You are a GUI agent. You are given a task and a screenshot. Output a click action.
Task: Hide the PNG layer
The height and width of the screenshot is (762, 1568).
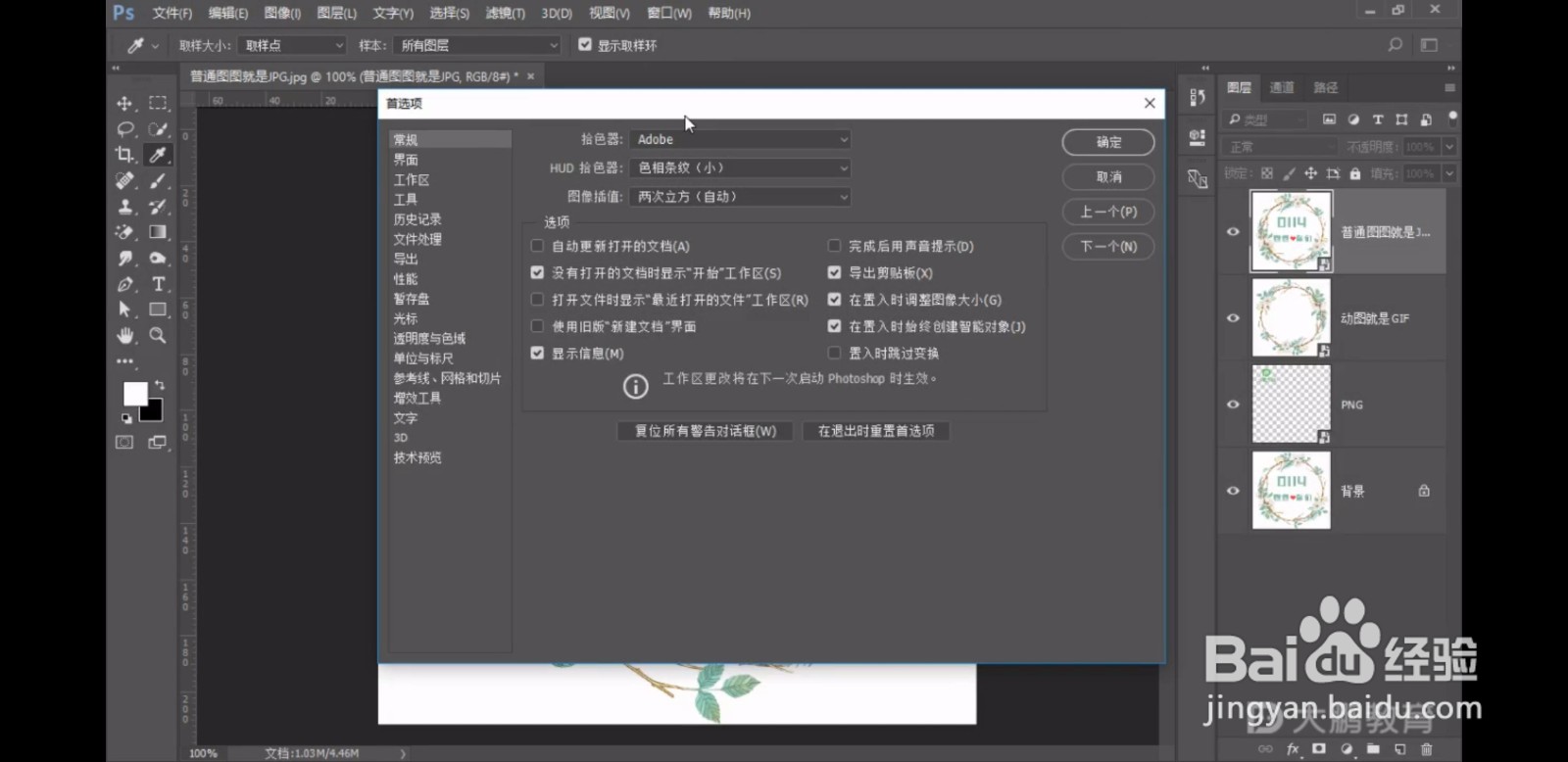click(x=1233, y=405)
